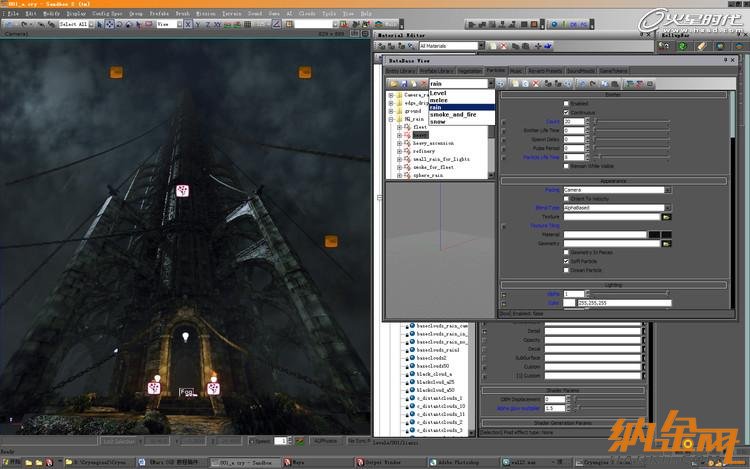Choose smoke_and_fire from the library dropdown list
Image resolution: width=750 pixels, height=469 pixels.
(x=453, y=114)
